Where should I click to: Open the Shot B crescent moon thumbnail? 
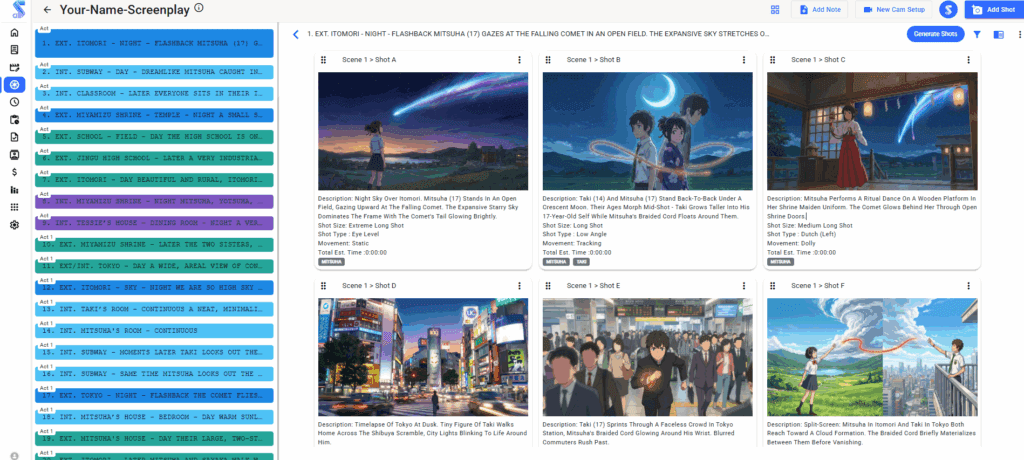[x=647, y=131]
